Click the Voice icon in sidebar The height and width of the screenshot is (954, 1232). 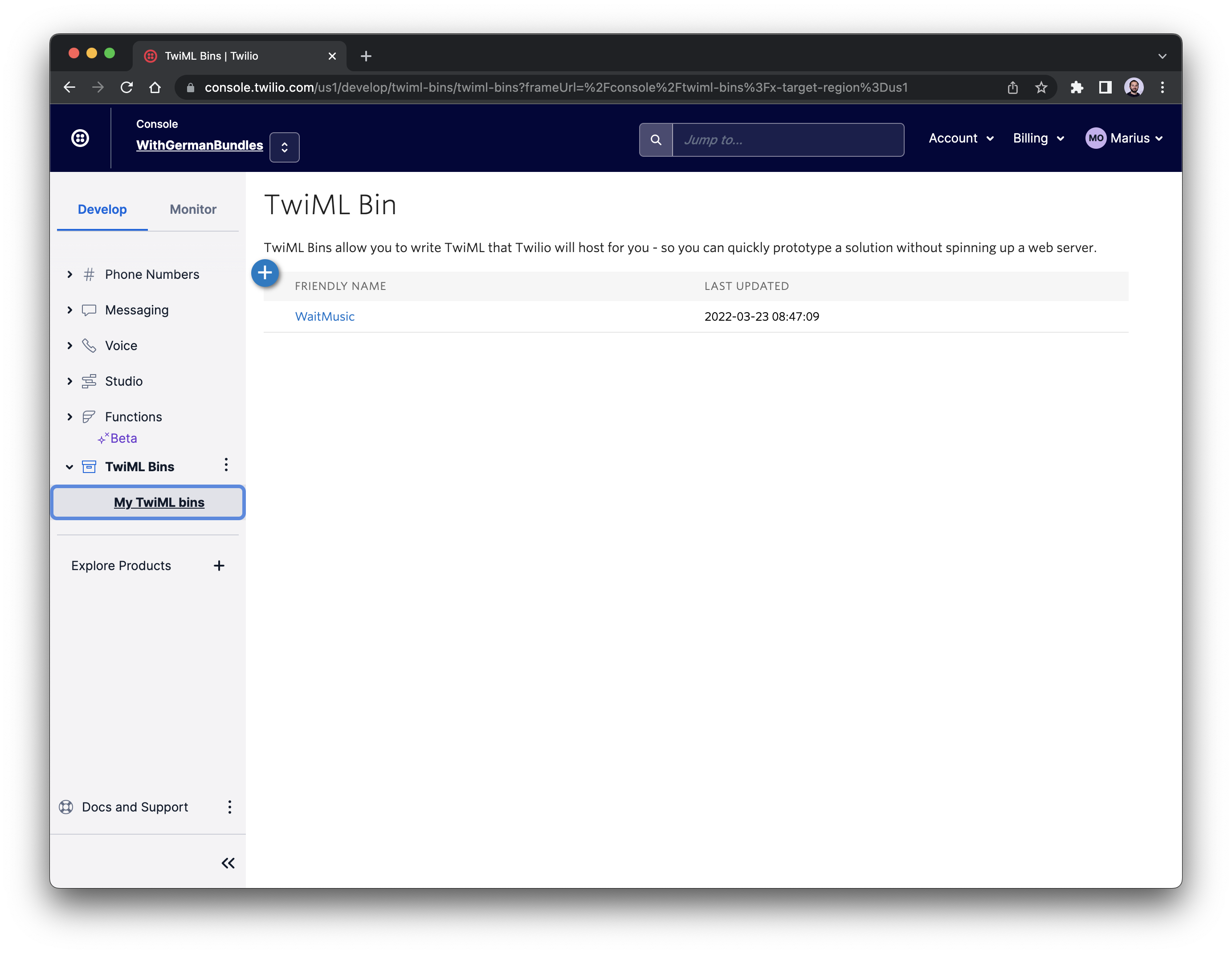point(90,345)
